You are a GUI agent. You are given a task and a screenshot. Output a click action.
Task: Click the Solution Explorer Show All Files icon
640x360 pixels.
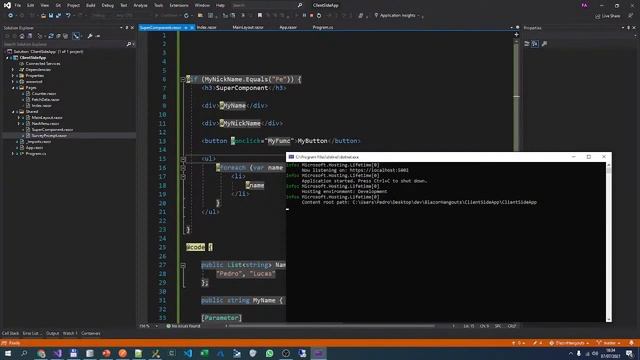pyautogui.click(x=65, y=36)
